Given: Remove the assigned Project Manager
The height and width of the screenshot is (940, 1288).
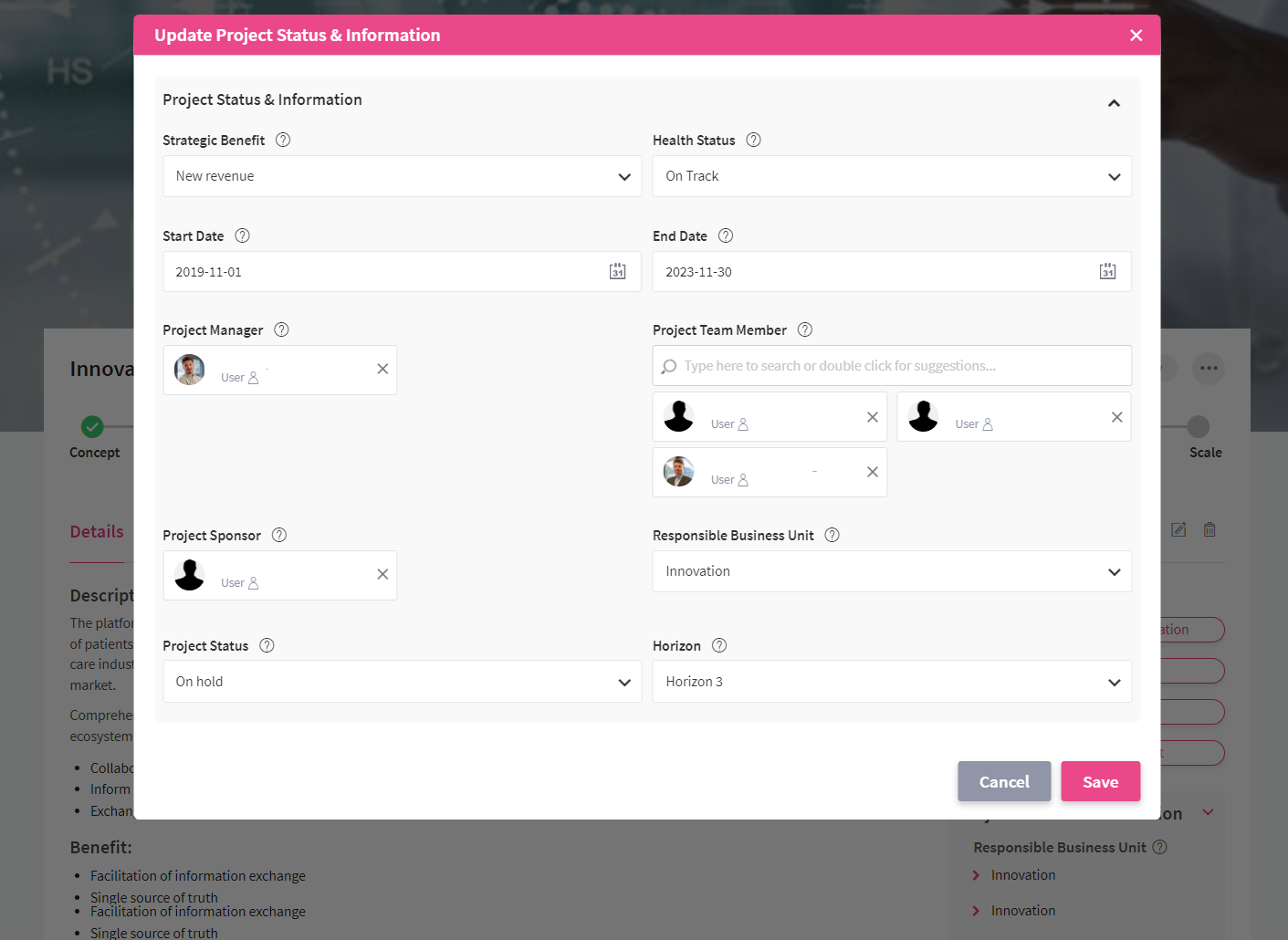Looking at the screenshot, I should [x=382, y=369].
